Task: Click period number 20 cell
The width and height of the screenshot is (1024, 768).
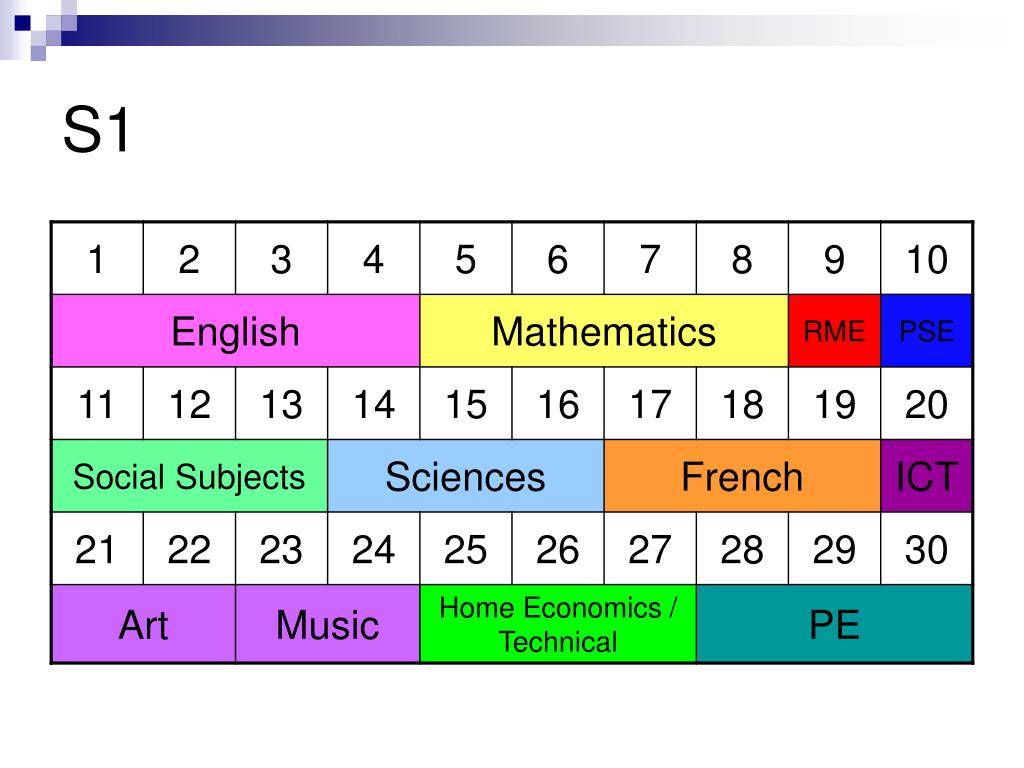Action: point(926,404)
